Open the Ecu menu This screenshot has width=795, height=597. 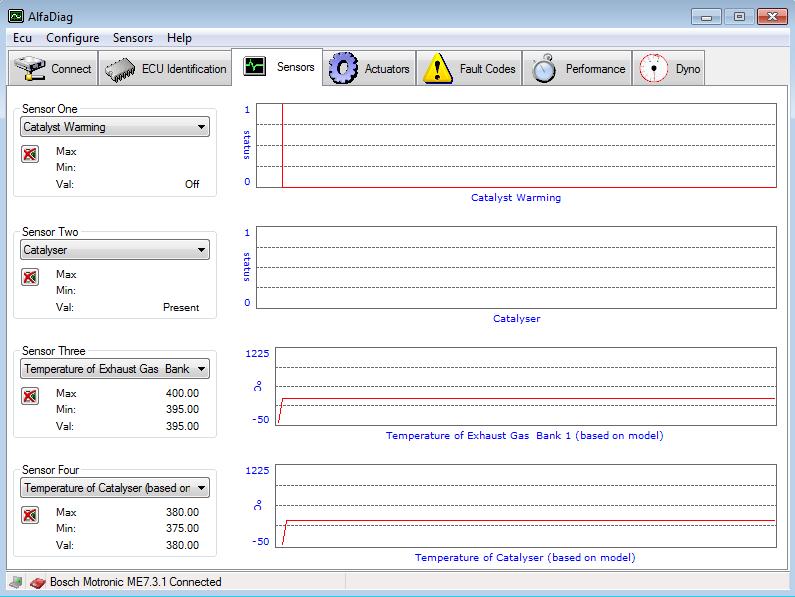[x=23, y=38]
